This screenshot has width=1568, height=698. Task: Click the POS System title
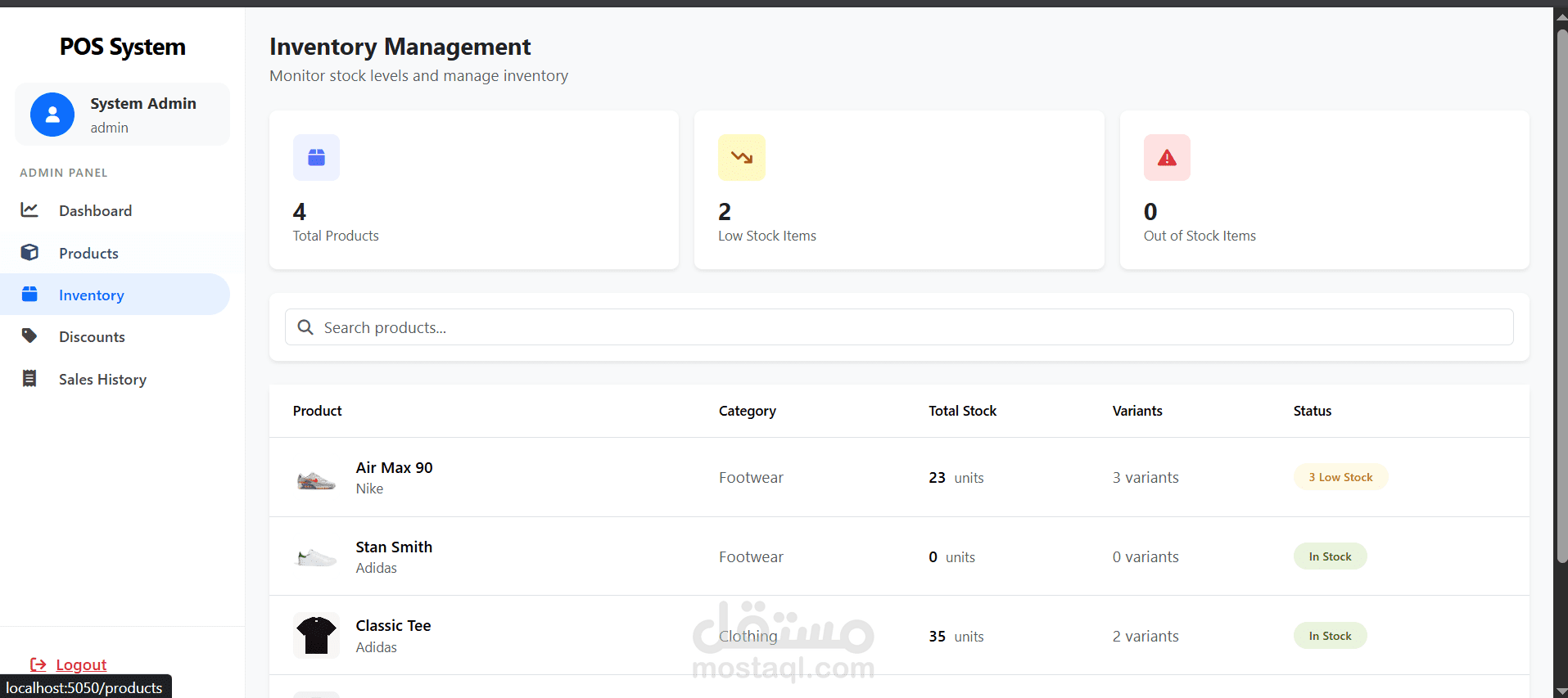pyautogui.click(x=123, y=47)
